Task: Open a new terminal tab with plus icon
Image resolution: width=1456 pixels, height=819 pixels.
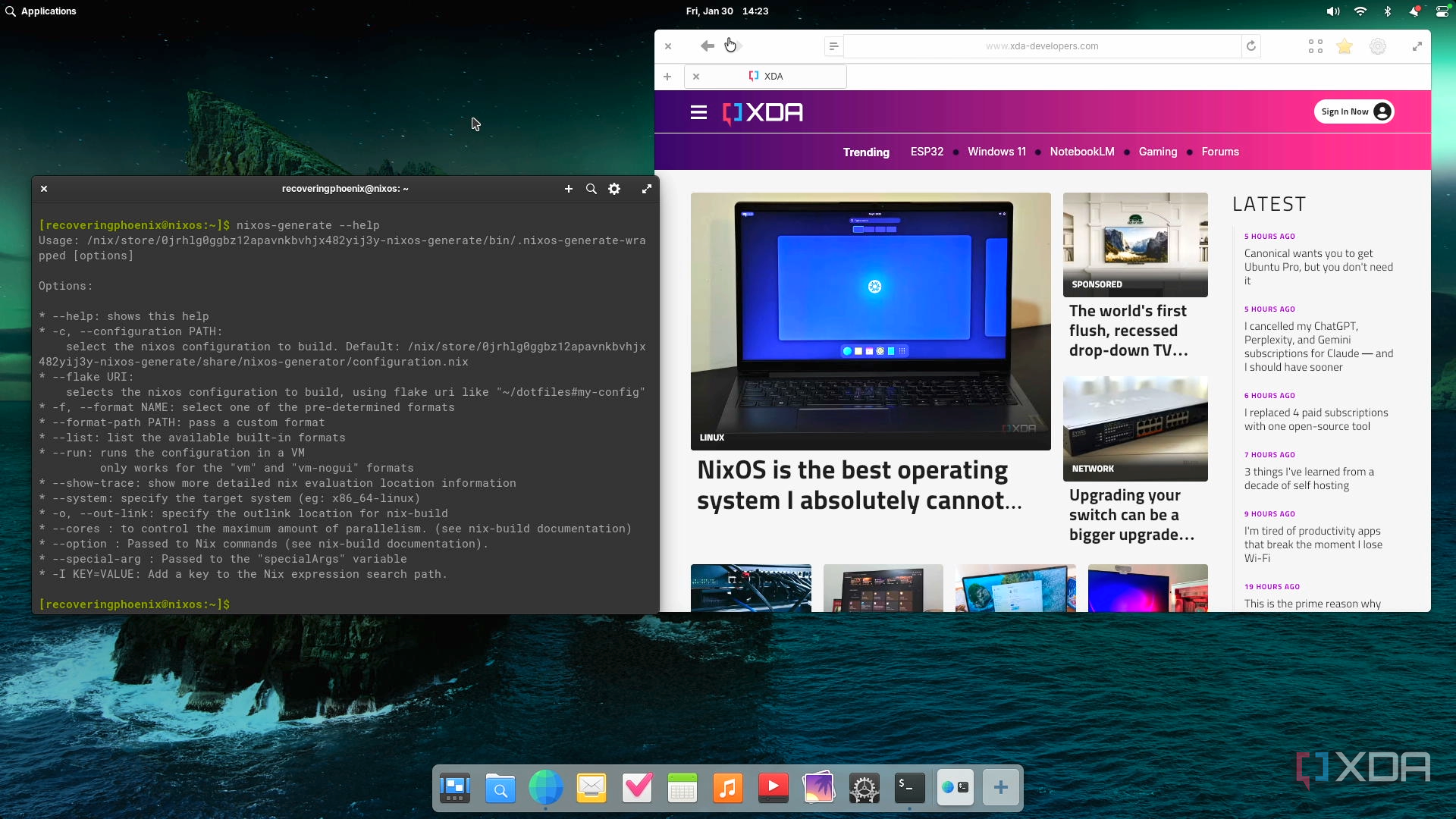Action: pyautogui.click(x=569, y=189)
